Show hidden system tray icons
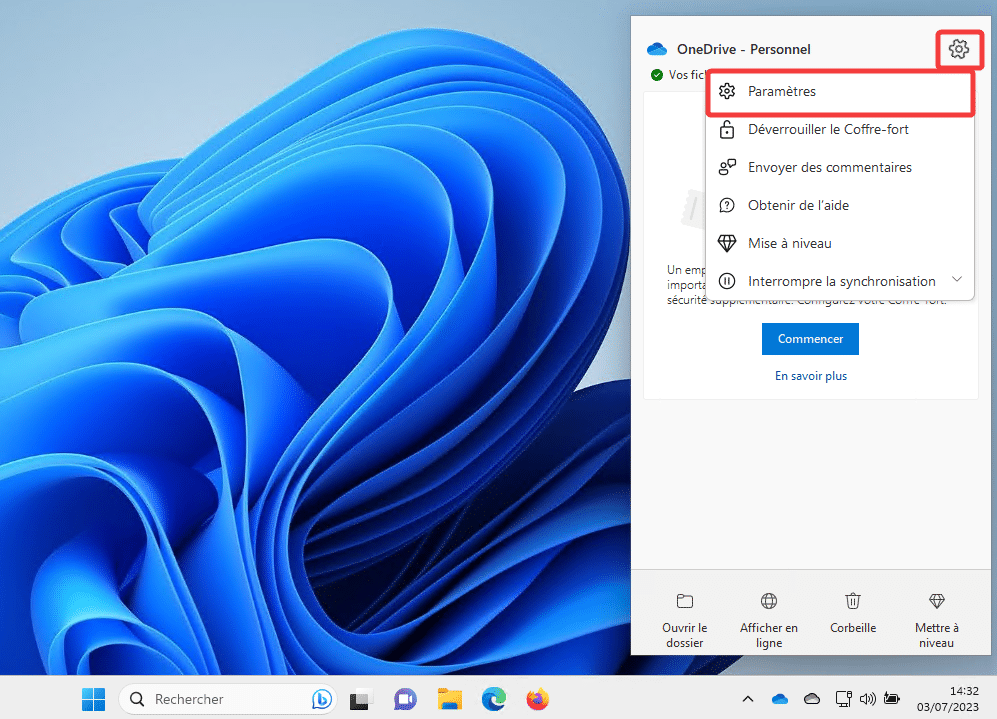 747,699
